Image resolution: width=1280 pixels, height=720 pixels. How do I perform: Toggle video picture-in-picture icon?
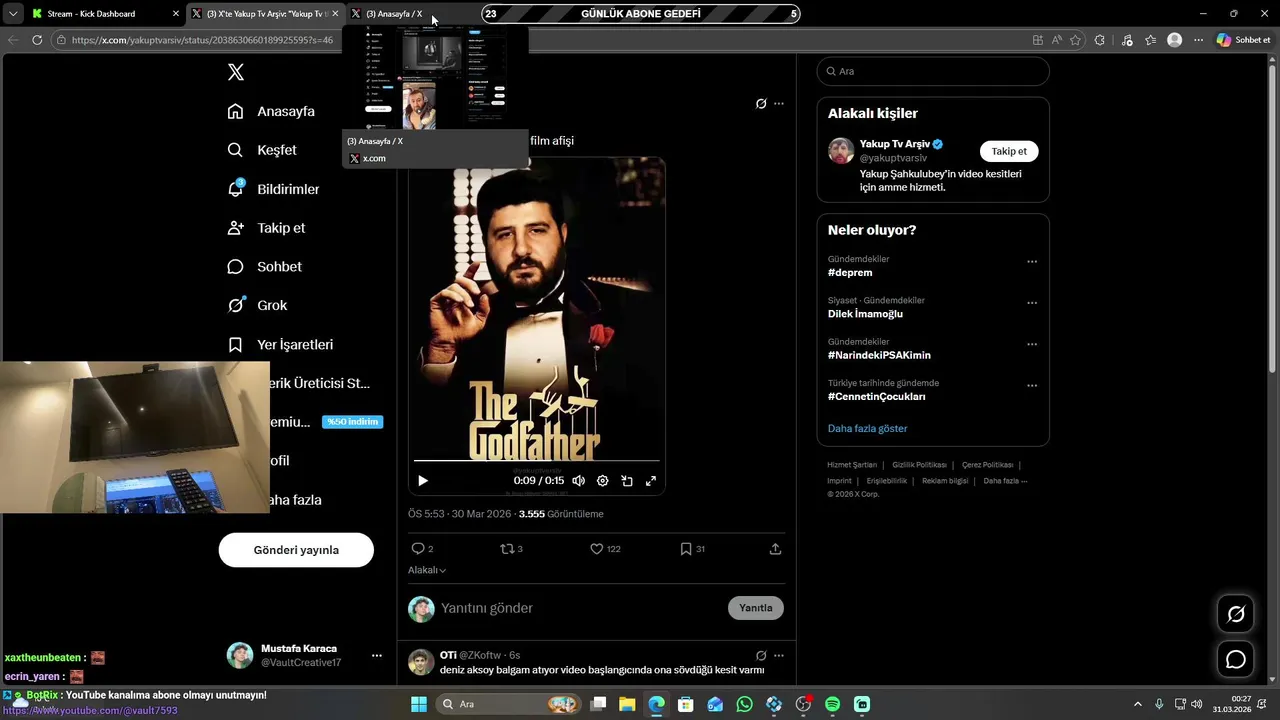point(627,481)
